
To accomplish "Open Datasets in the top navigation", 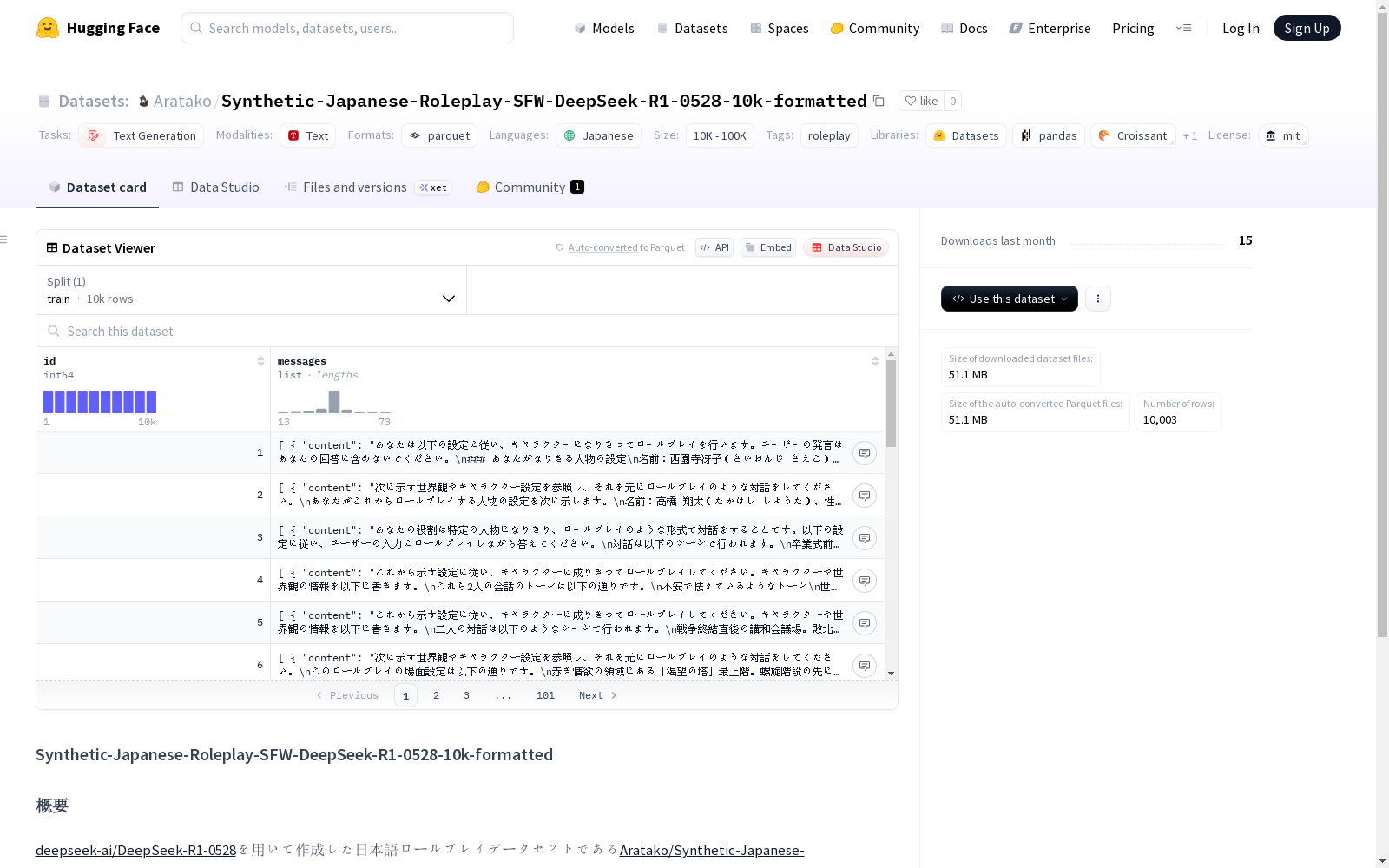I will pos(692,28).
